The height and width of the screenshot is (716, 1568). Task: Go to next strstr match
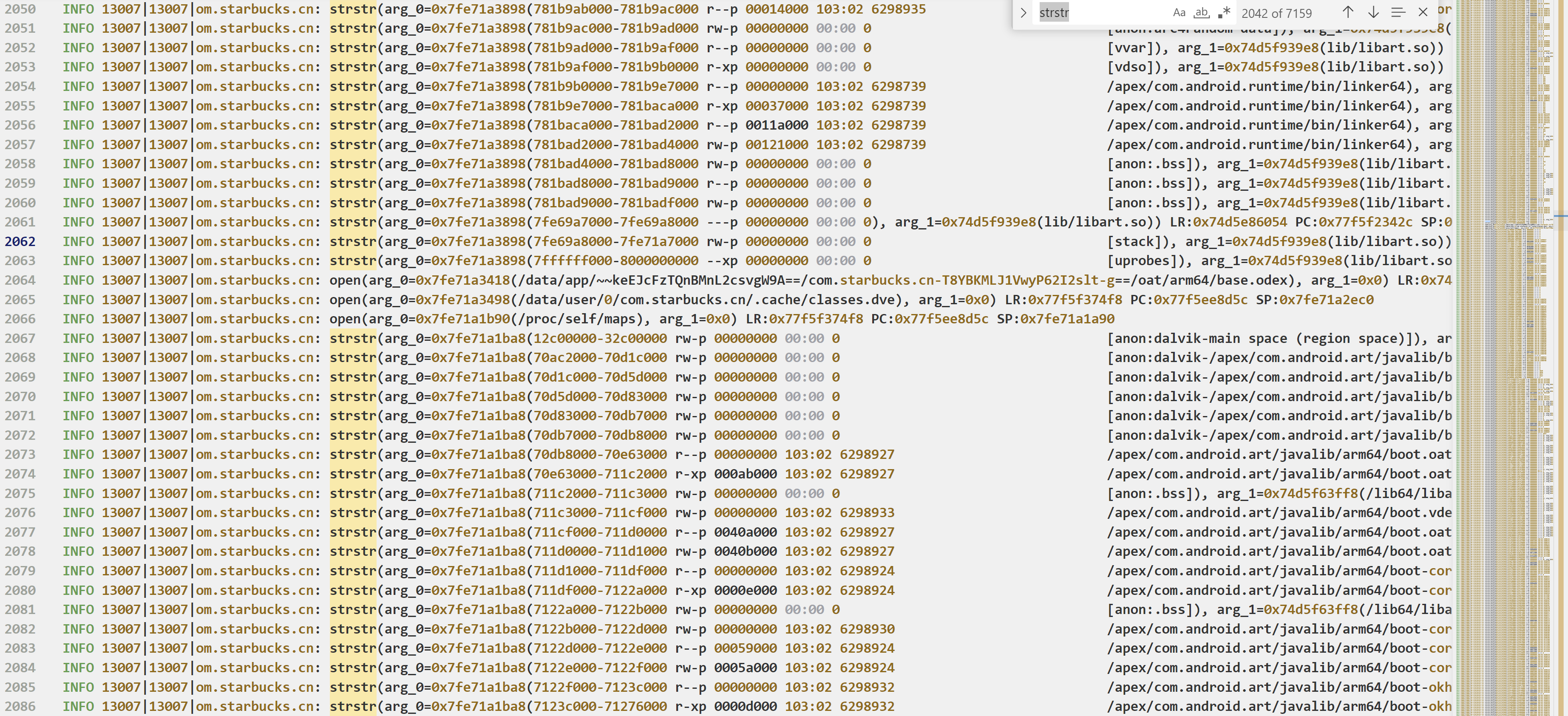click(x=1373, y=12)
